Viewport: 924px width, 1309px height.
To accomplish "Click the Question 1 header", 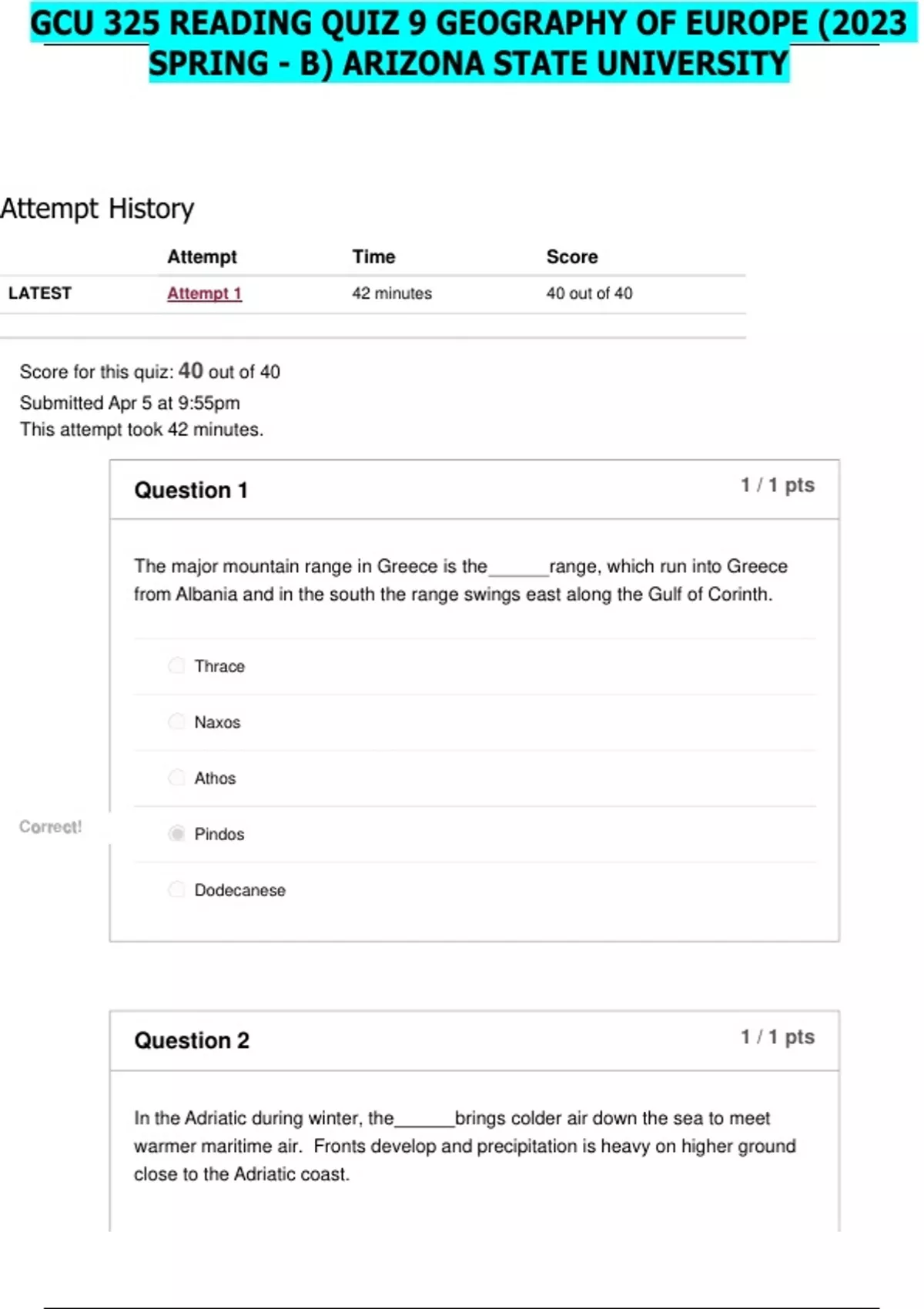I will 191,490.
